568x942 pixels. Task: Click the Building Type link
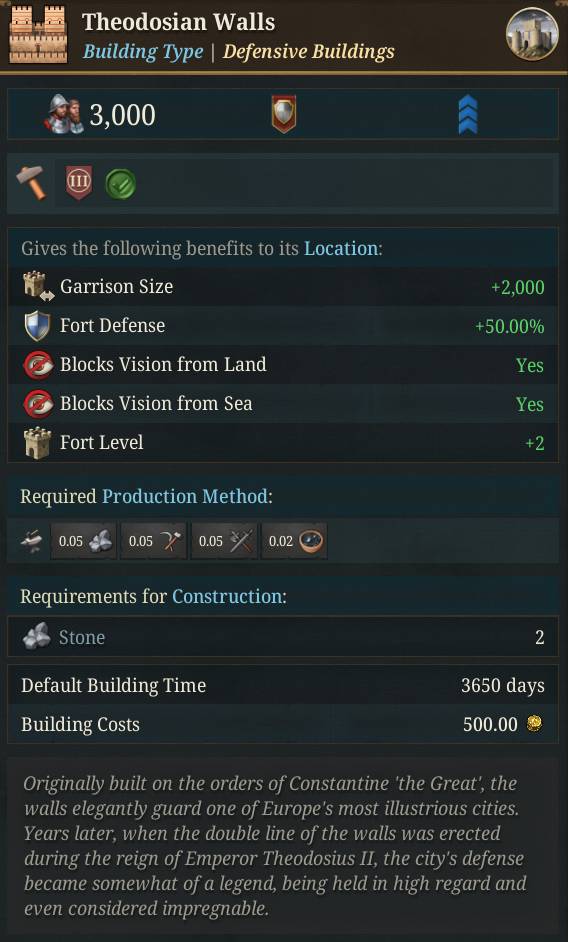(143, 52)
